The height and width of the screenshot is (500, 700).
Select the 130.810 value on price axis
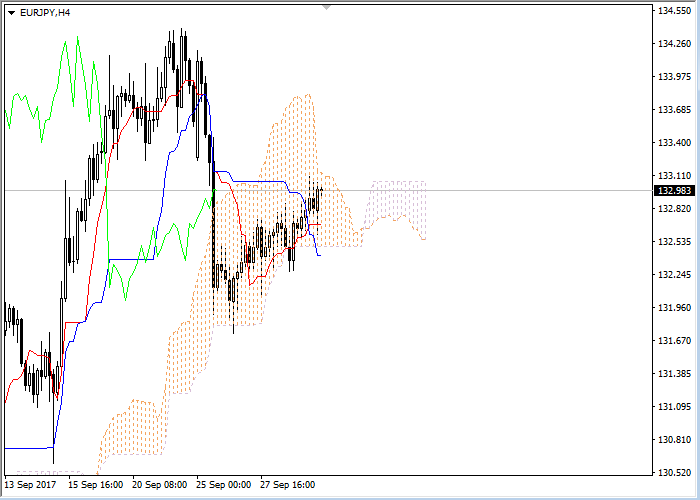point(674,440)
